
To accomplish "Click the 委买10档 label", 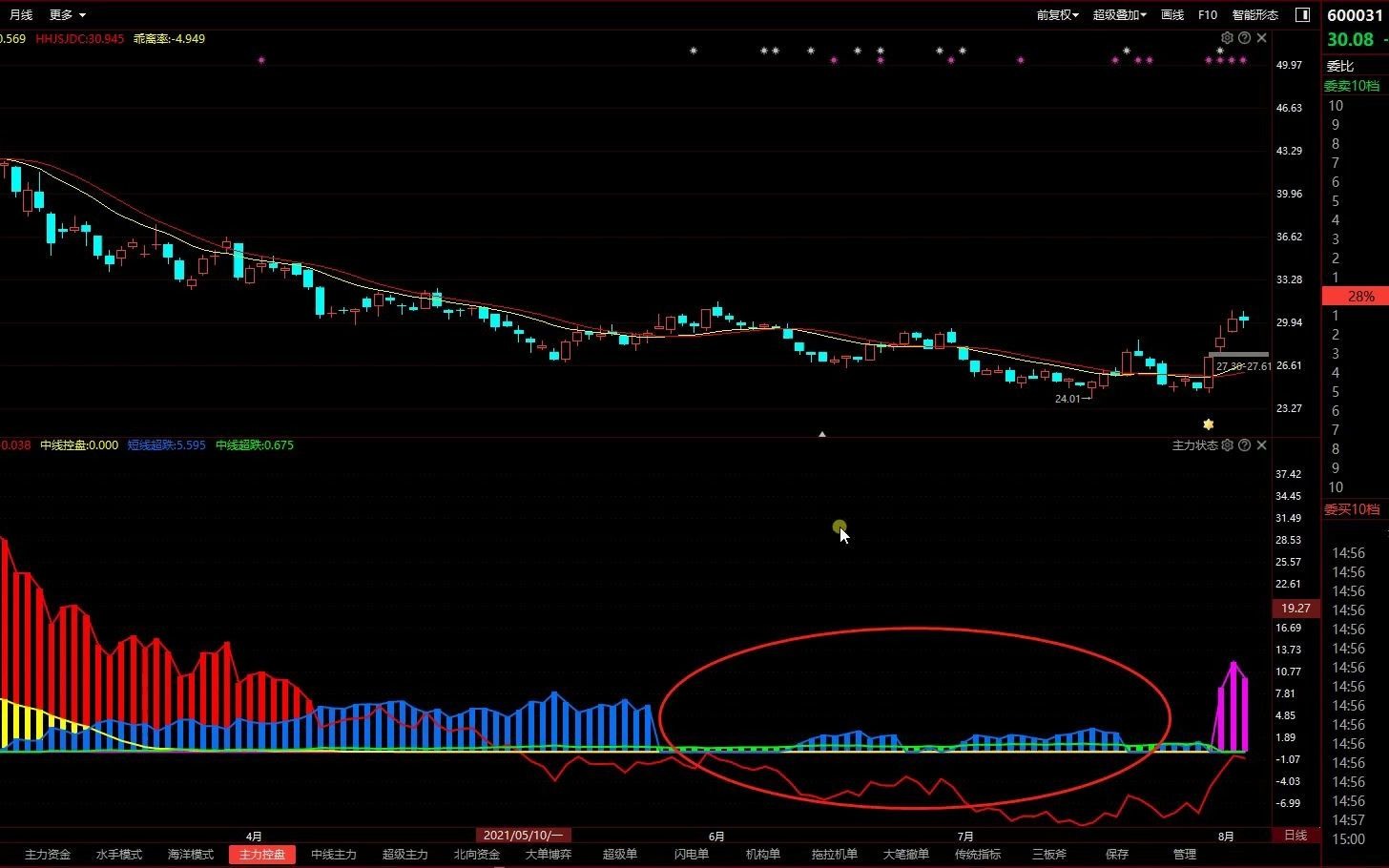I will tap(1352, 509).
